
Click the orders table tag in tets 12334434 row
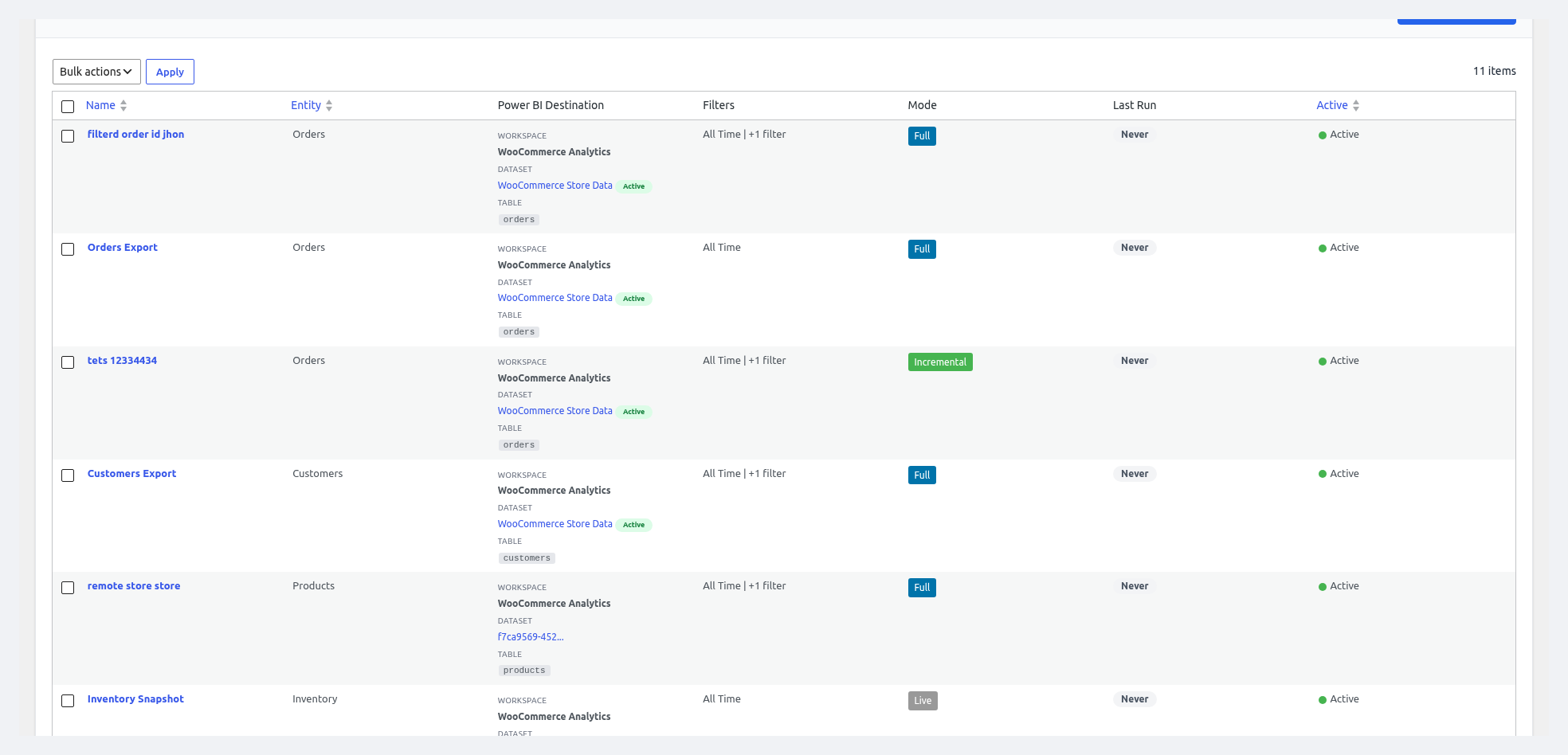pyautogui.click(x=519, y=445)
